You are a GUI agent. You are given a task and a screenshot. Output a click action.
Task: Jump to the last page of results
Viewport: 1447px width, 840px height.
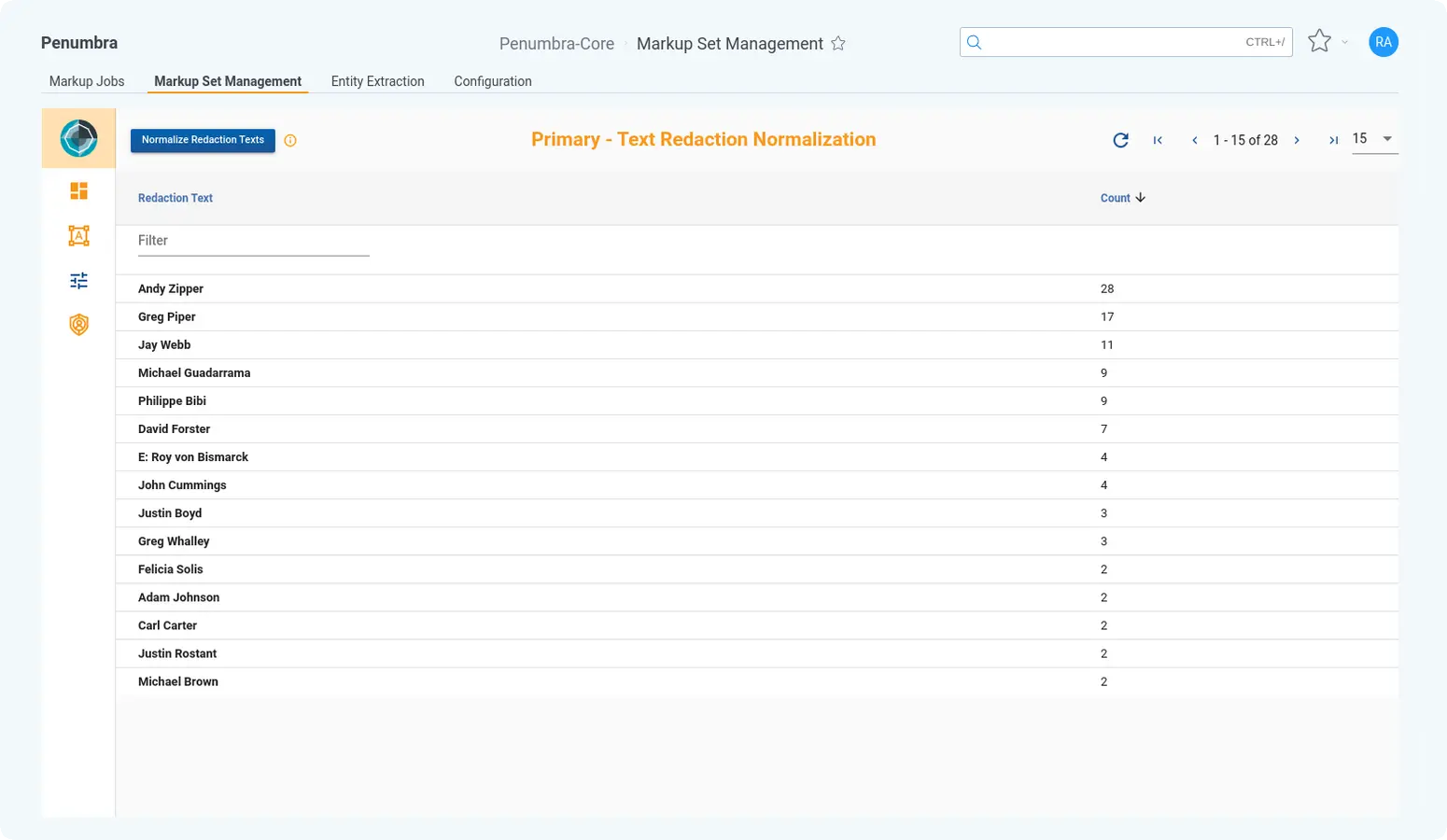1333,140
